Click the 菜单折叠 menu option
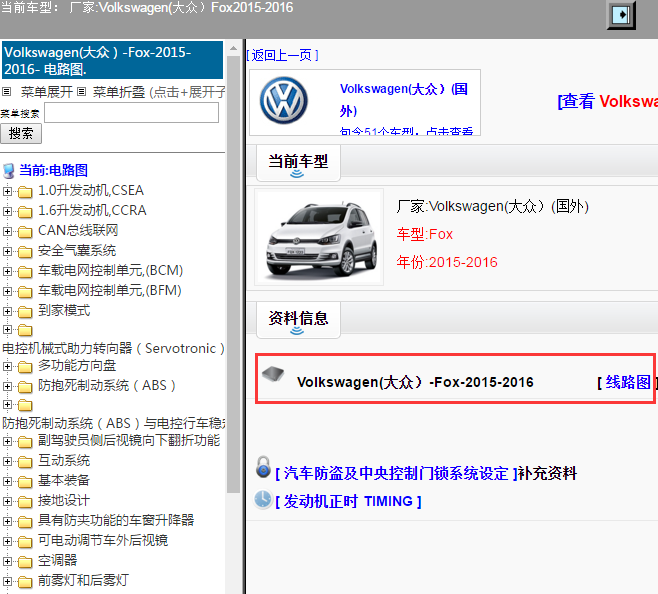 [x=119, y=92]
